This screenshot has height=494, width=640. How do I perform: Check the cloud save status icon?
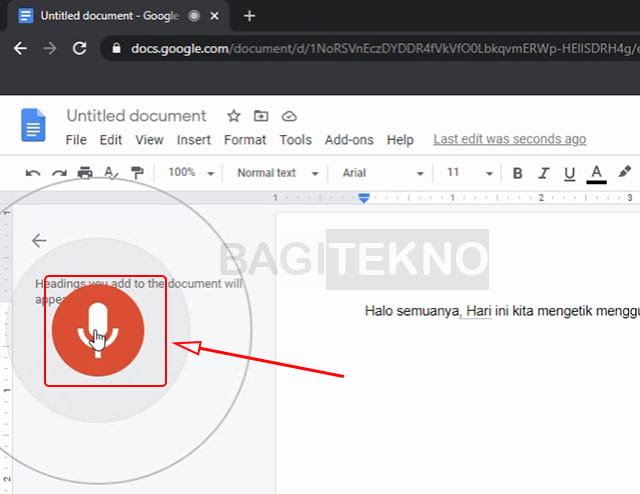click(289, 116)
